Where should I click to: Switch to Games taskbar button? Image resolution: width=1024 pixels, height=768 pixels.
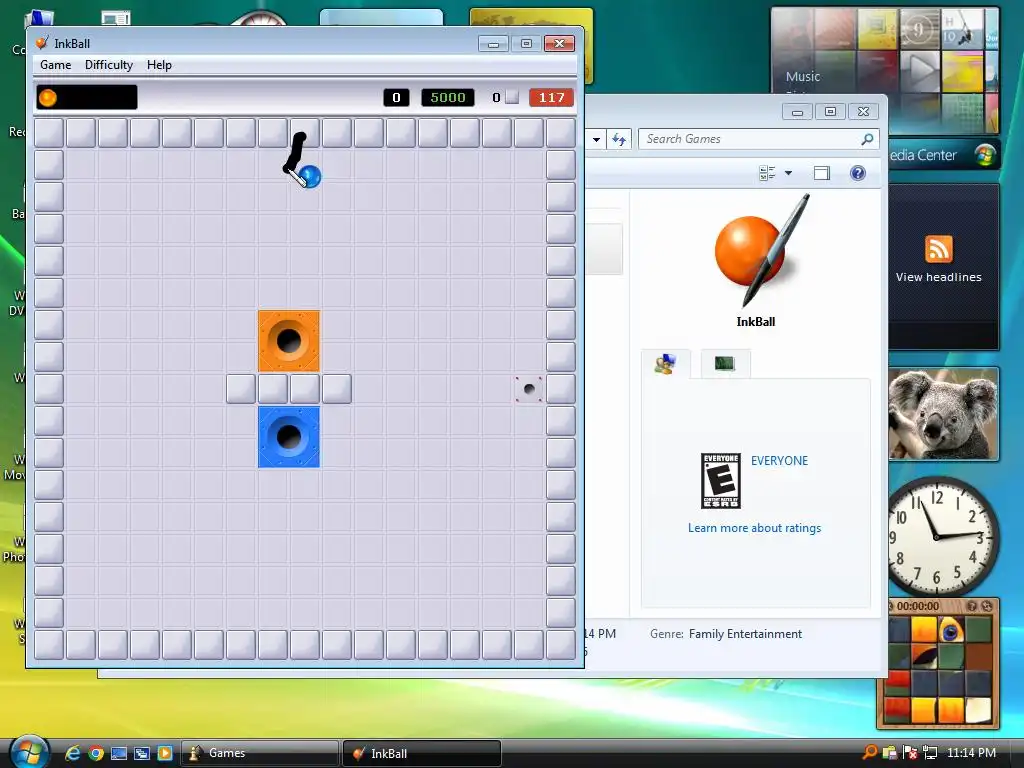[x=260, y=753]
